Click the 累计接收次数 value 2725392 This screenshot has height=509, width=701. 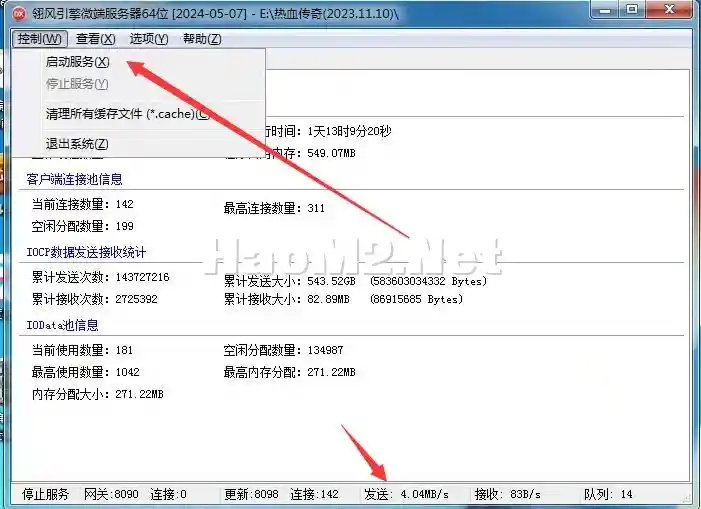[x=136, y=299]
